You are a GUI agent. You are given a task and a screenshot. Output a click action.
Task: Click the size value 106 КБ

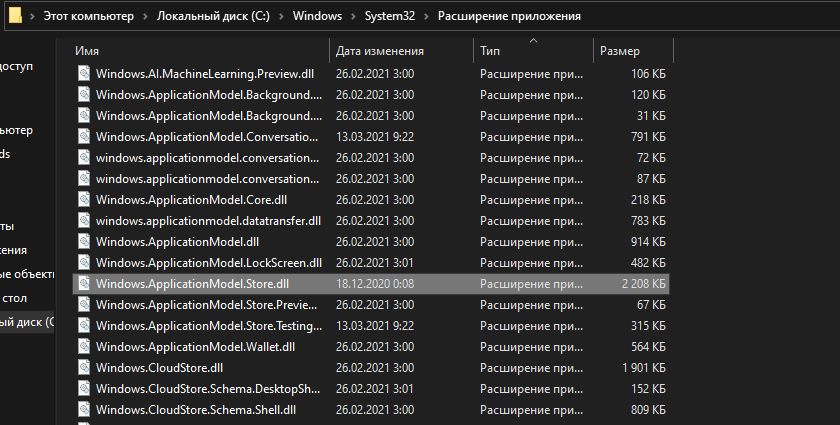coord(648,73)
